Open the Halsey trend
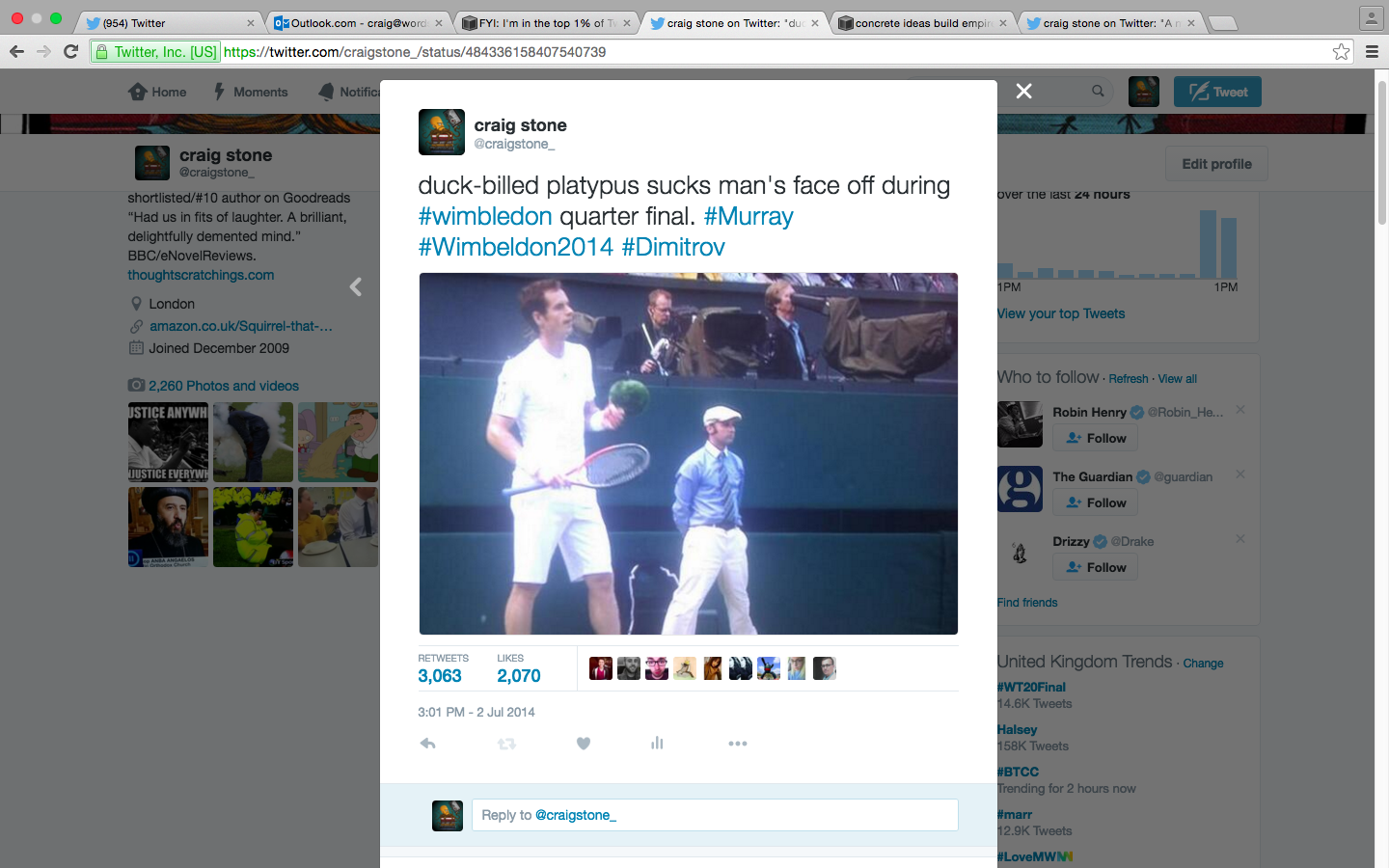1389x868 pixels. [1018, 730]
